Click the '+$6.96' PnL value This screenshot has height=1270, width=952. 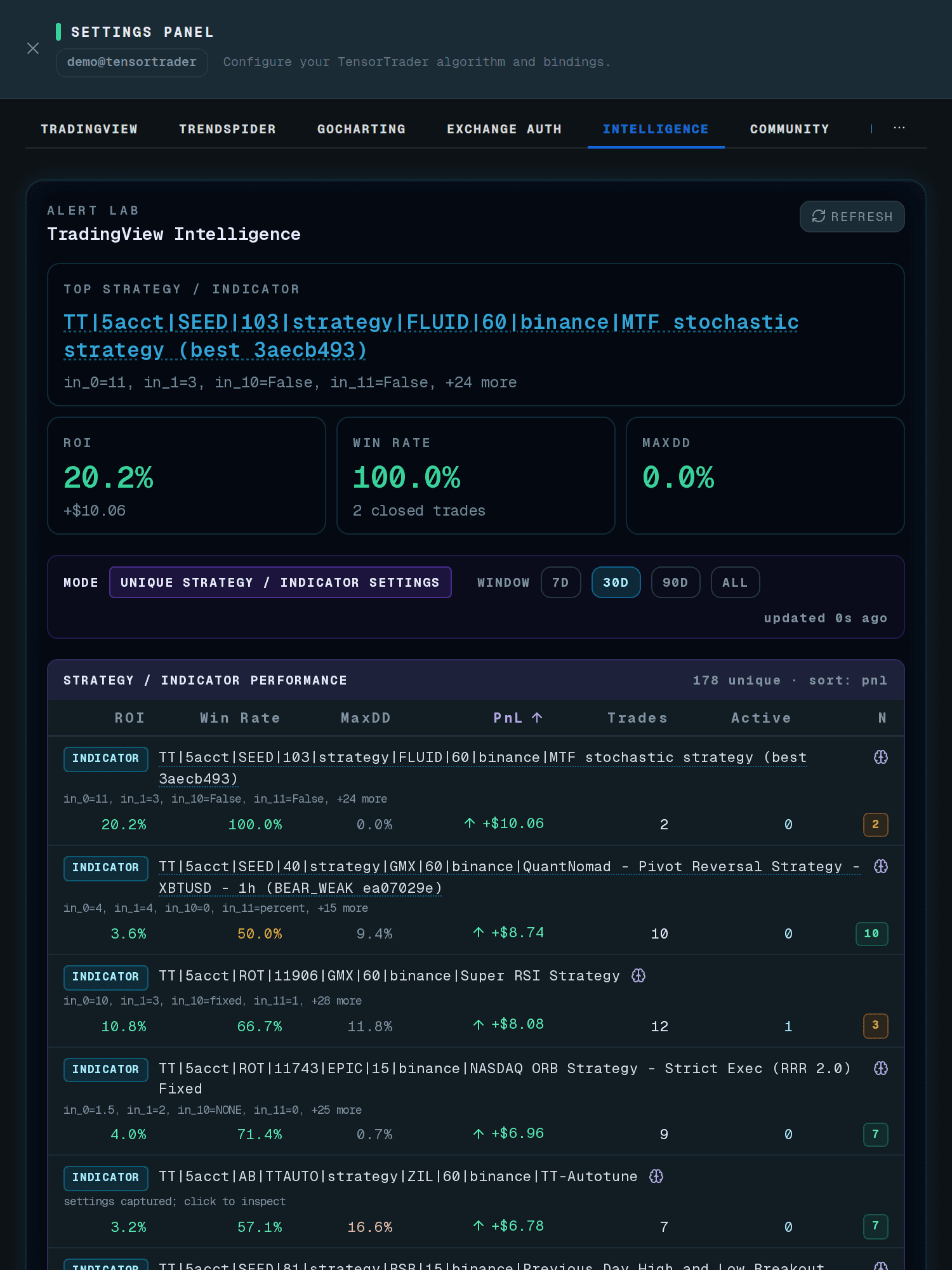517,1133
